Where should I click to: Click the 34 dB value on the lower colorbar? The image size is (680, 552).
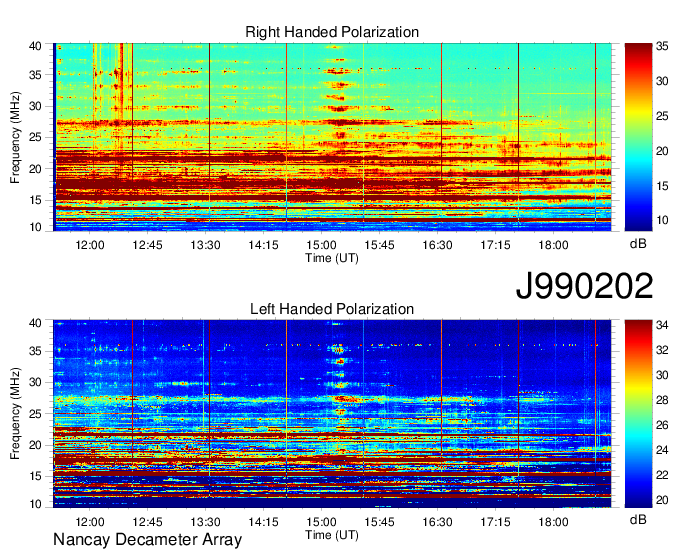coord(662,325)
